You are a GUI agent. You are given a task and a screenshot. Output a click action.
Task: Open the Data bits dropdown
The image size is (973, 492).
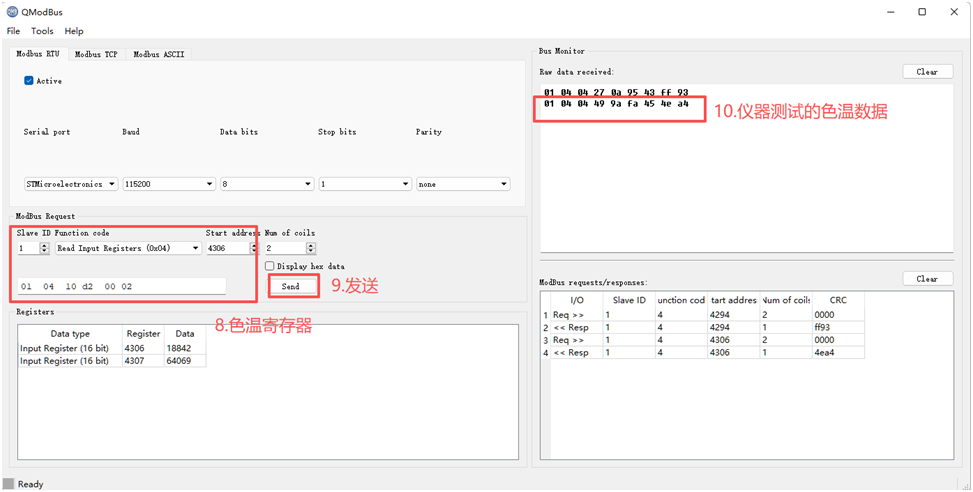tap(266, 184)
